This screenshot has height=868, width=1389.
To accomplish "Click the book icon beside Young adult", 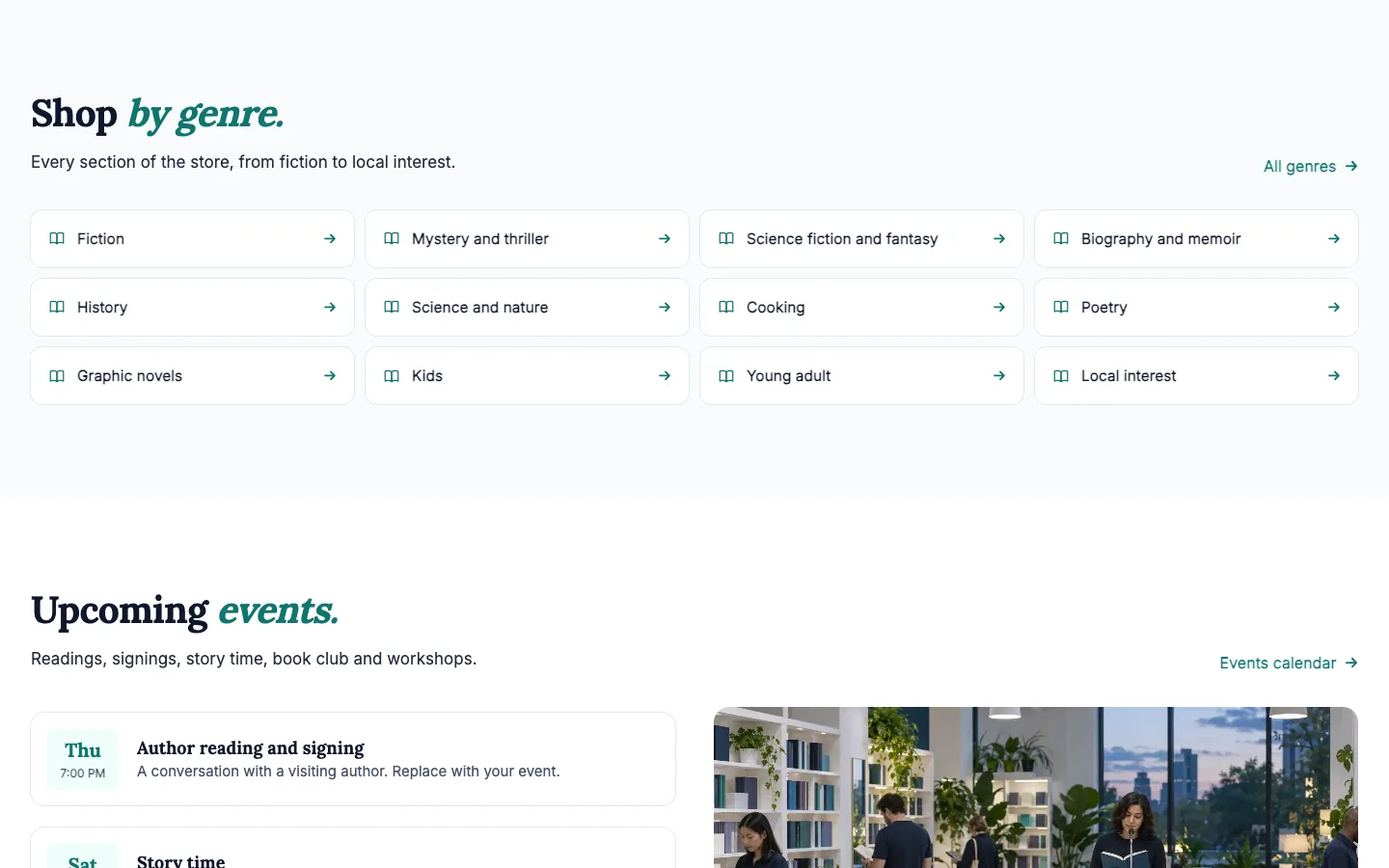I will [x=726, y=375].
